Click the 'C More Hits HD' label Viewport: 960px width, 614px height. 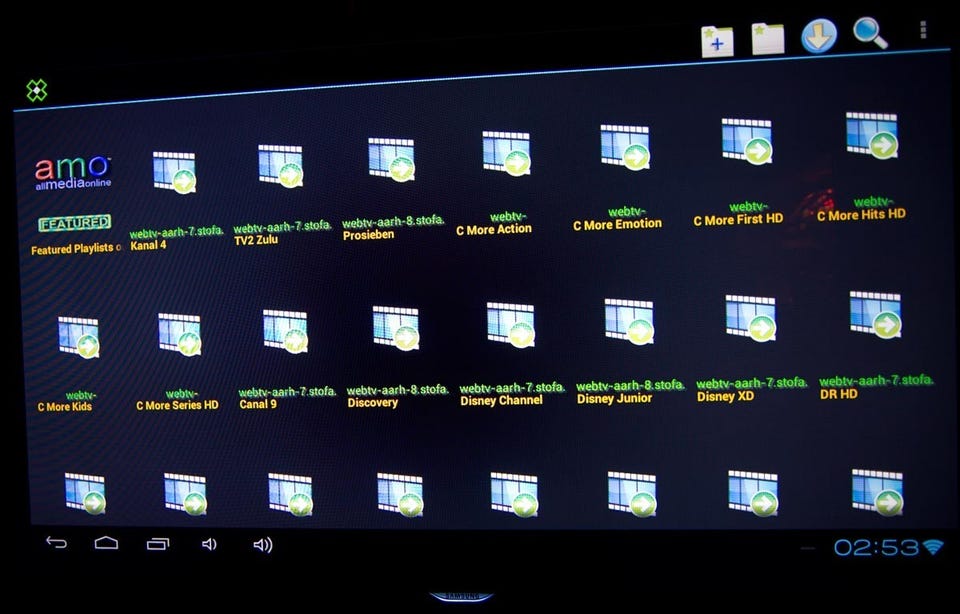pos(861,215)
